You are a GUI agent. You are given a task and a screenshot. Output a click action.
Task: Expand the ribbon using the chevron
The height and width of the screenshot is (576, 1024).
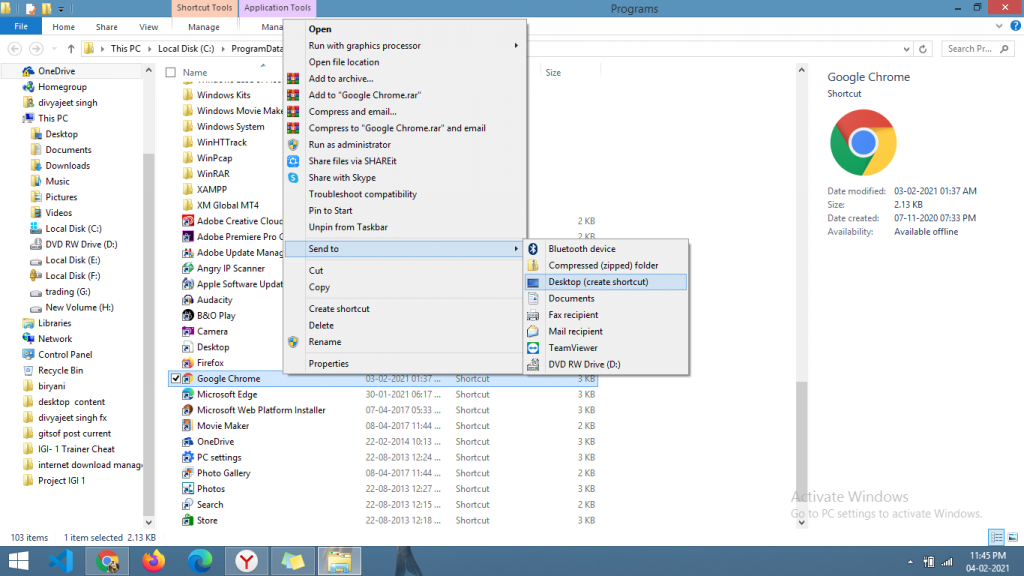(999, 26)
